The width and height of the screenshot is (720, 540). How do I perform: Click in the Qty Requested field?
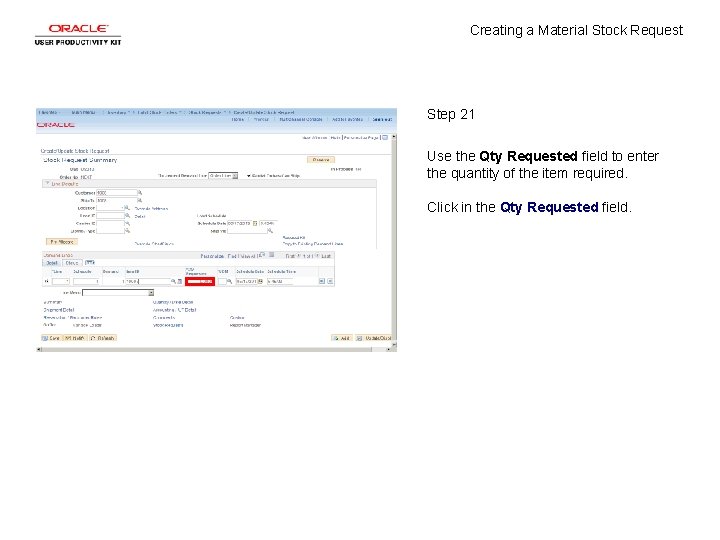[200, 281]
